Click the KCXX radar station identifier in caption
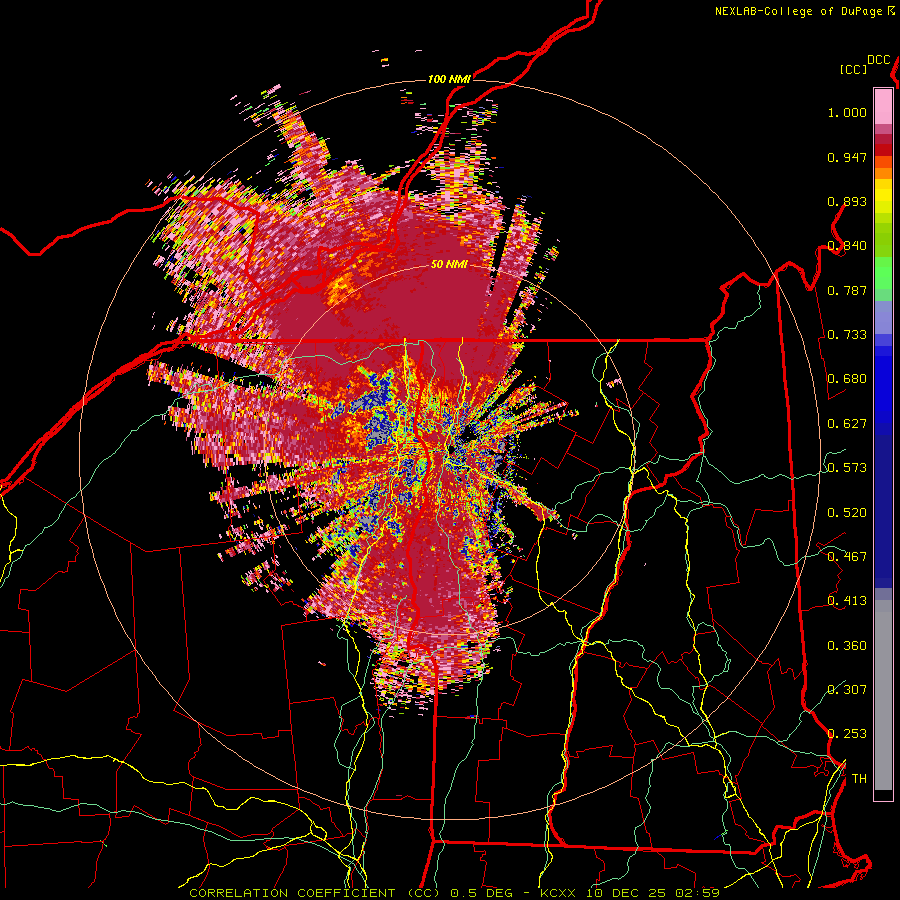Image resolution: width=900 pixels, height=900 pixels. [560, 893]
